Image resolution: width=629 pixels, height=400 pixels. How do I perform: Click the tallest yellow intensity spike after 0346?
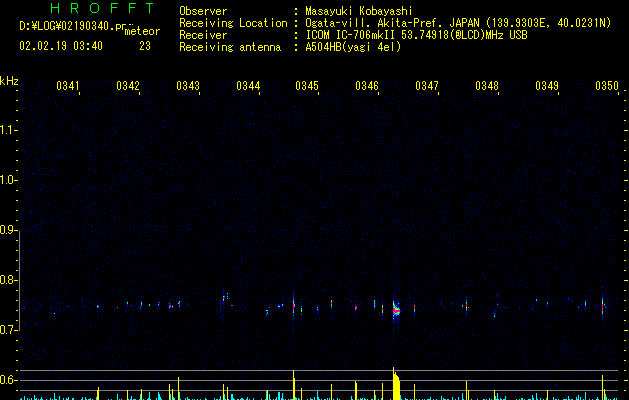coord(396,384)
